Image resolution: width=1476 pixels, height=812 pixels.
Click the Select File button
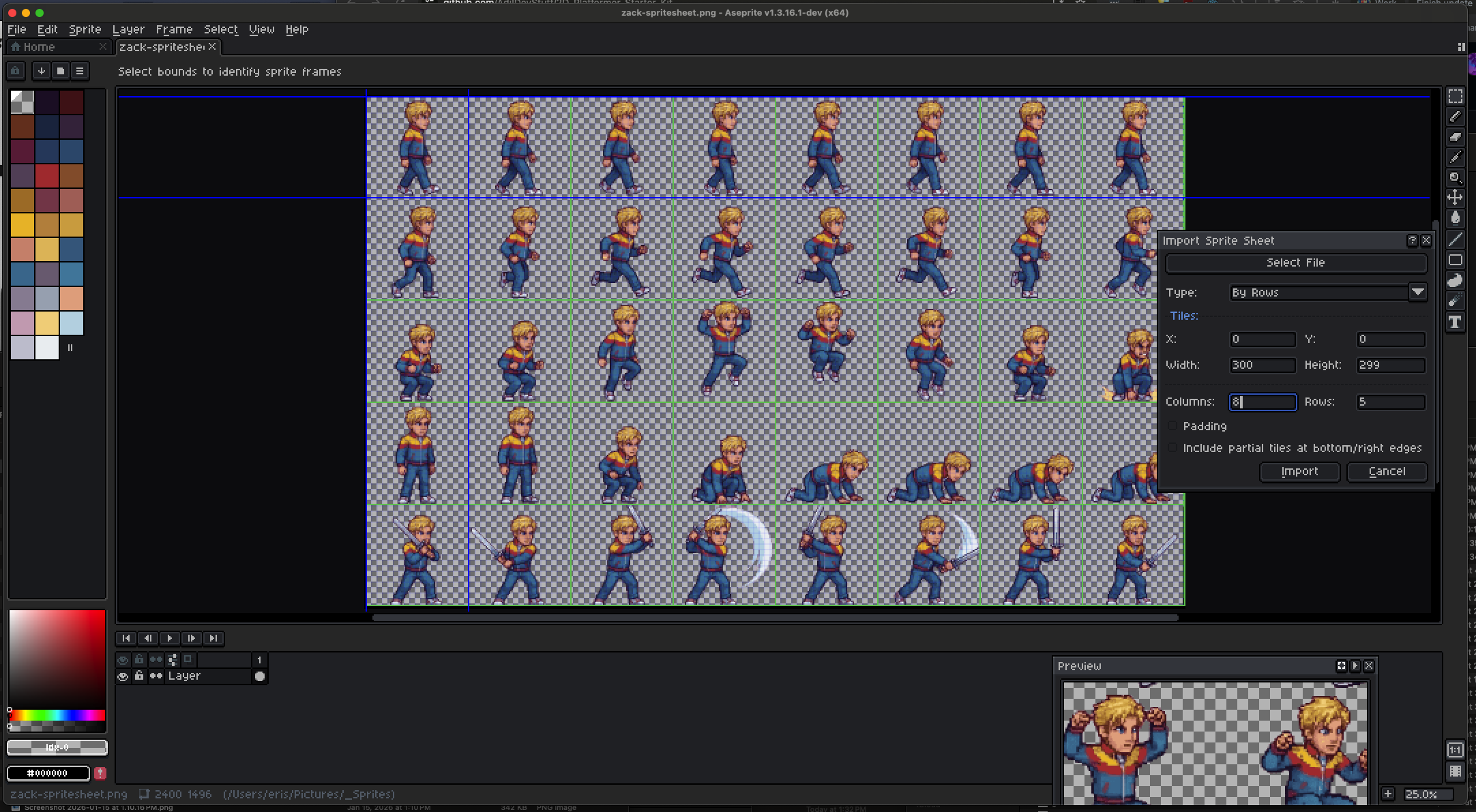(1295, 262)
